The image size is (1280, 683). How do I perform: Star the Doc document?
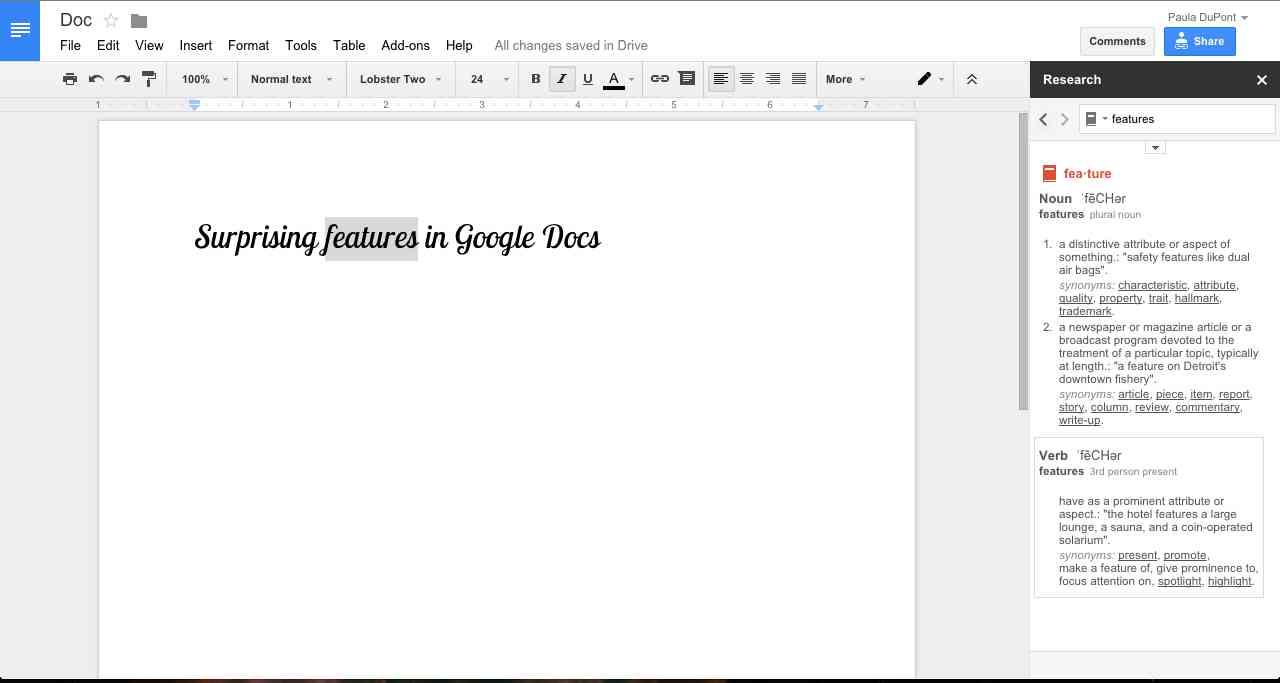(x=110, y=19)
